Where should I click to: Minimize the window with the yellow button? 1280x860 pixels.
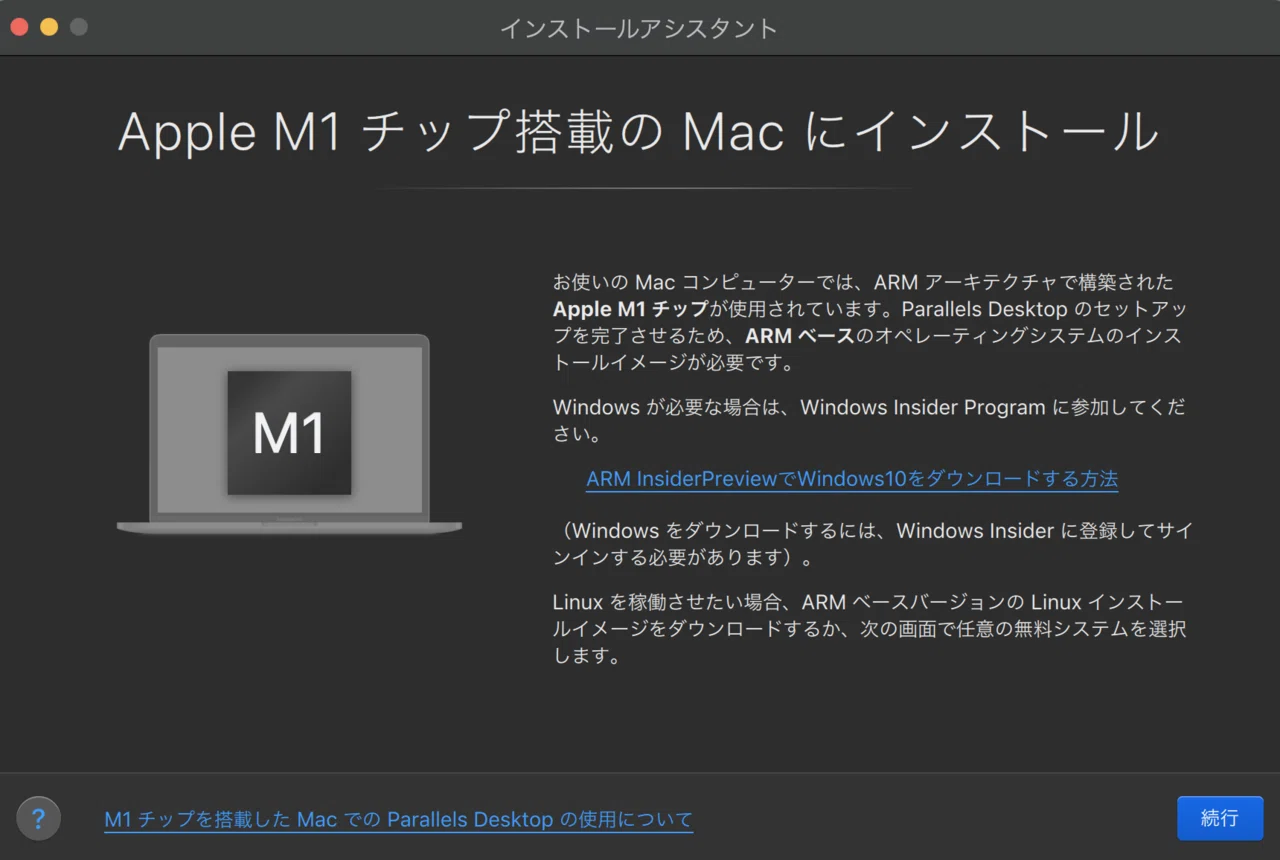point(49,27)
